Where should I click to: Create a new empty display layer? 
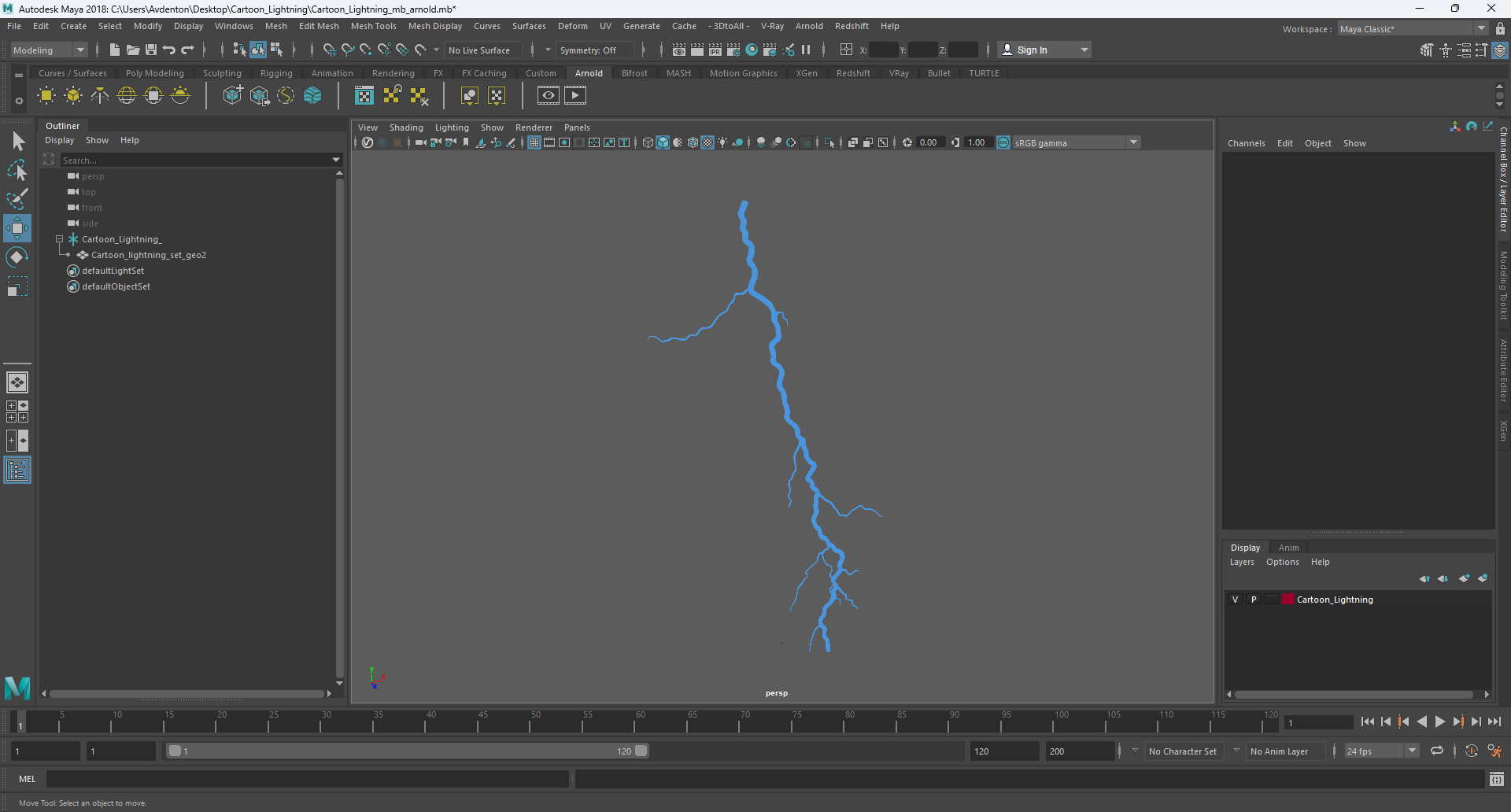coord(1464,578)
